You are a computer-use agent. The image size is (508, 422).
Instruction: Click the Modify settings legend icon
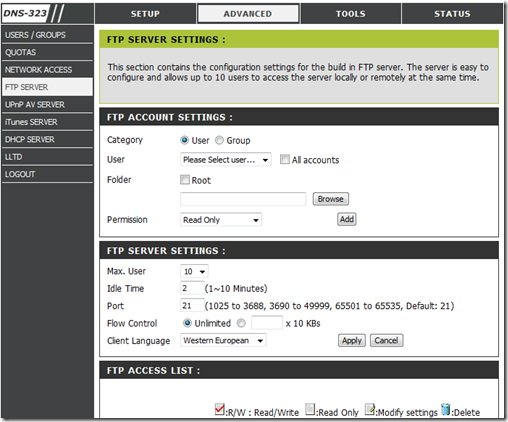[370, 409]
